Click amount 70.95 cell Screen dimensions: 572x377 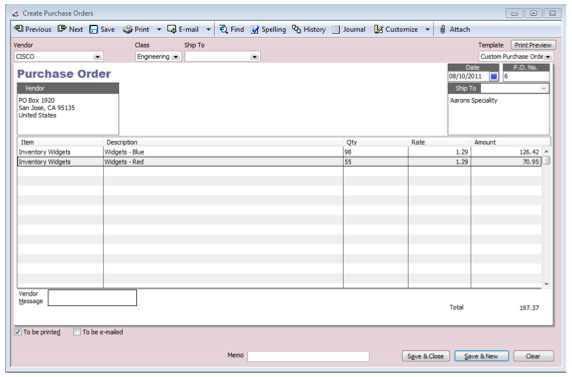(506, 162)
